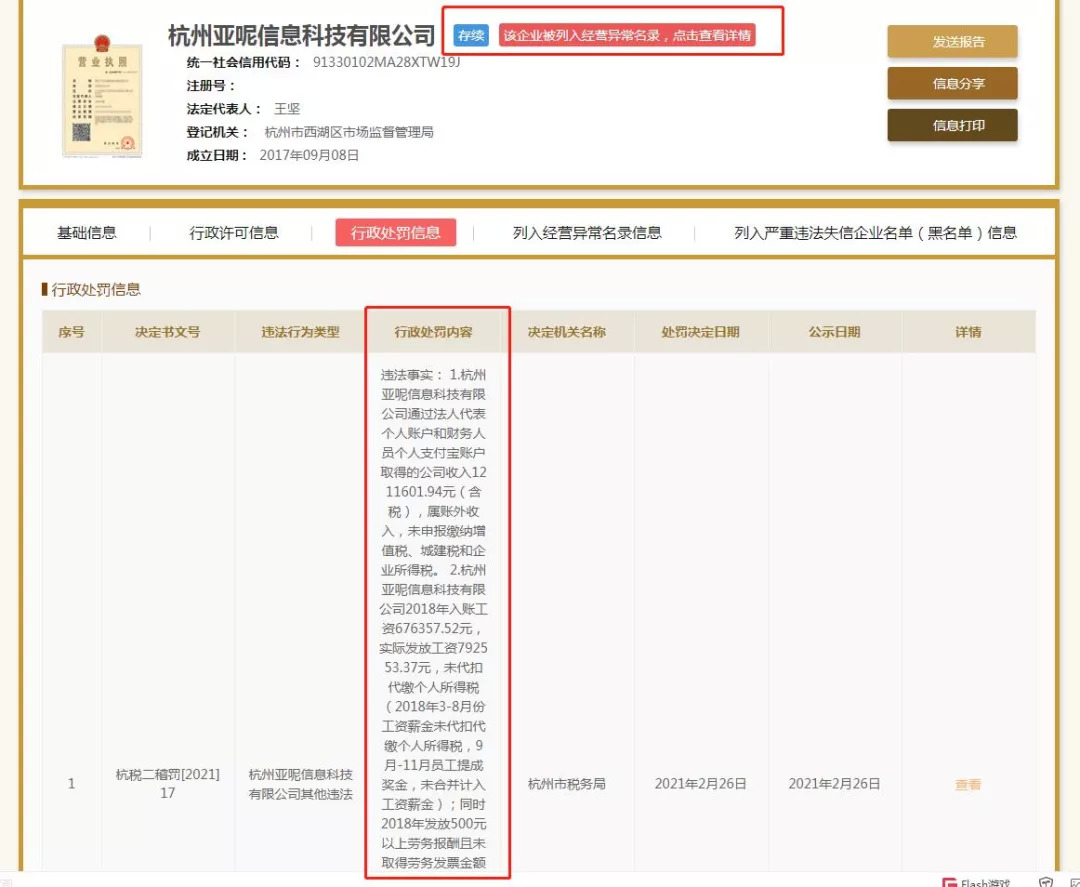
Task: Click the document number 杭税二稽罚[2021]17 cell
Action: 167,784
